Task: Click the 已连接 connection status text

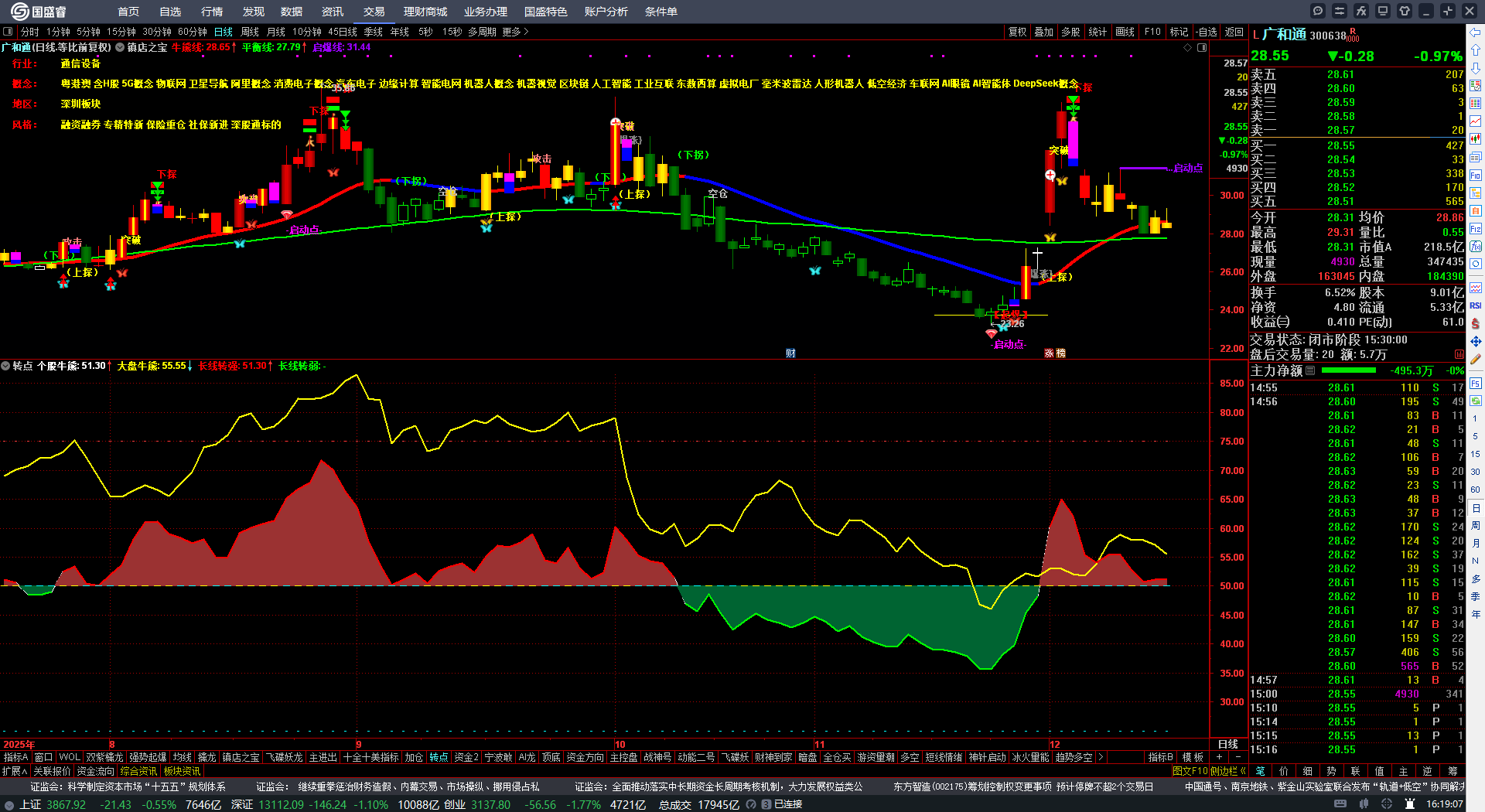Action: coord(788,804)
